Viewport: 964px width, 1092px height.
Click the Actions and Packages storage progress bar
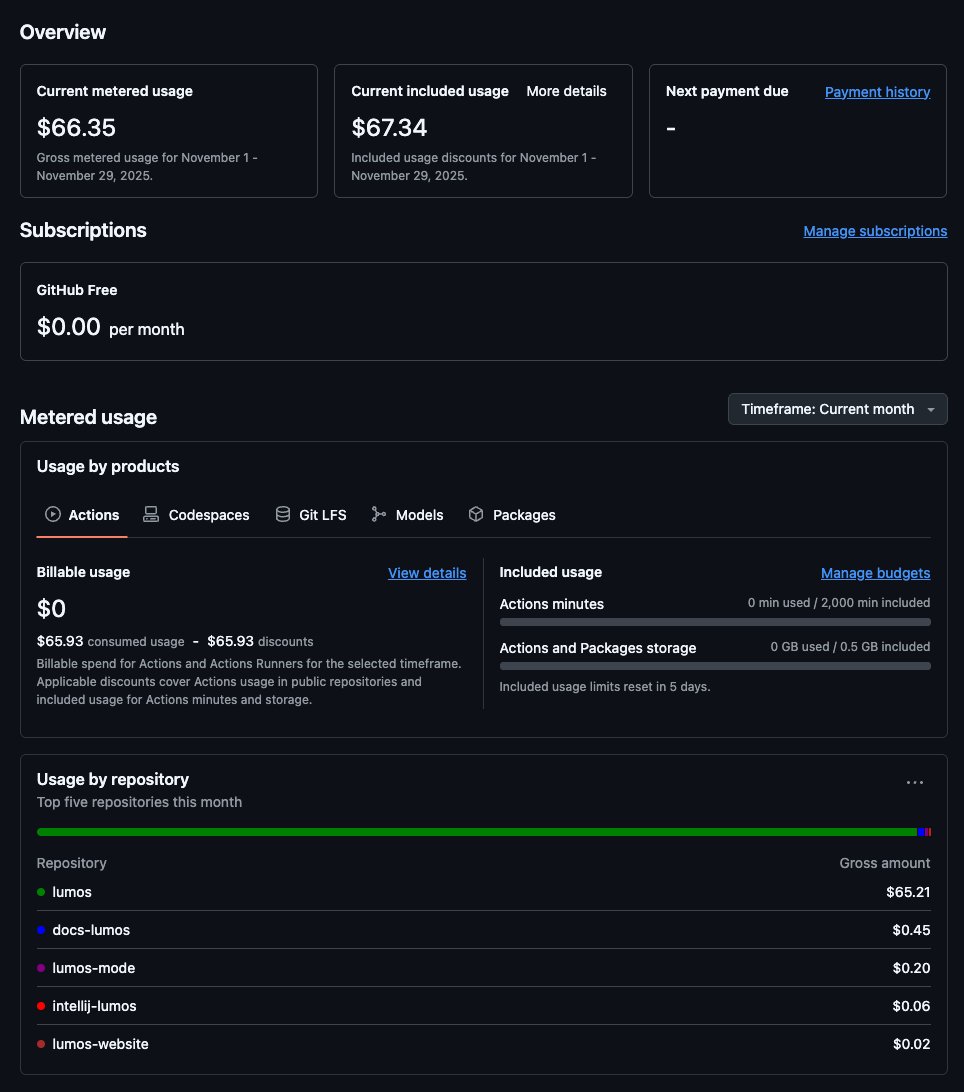715,666
